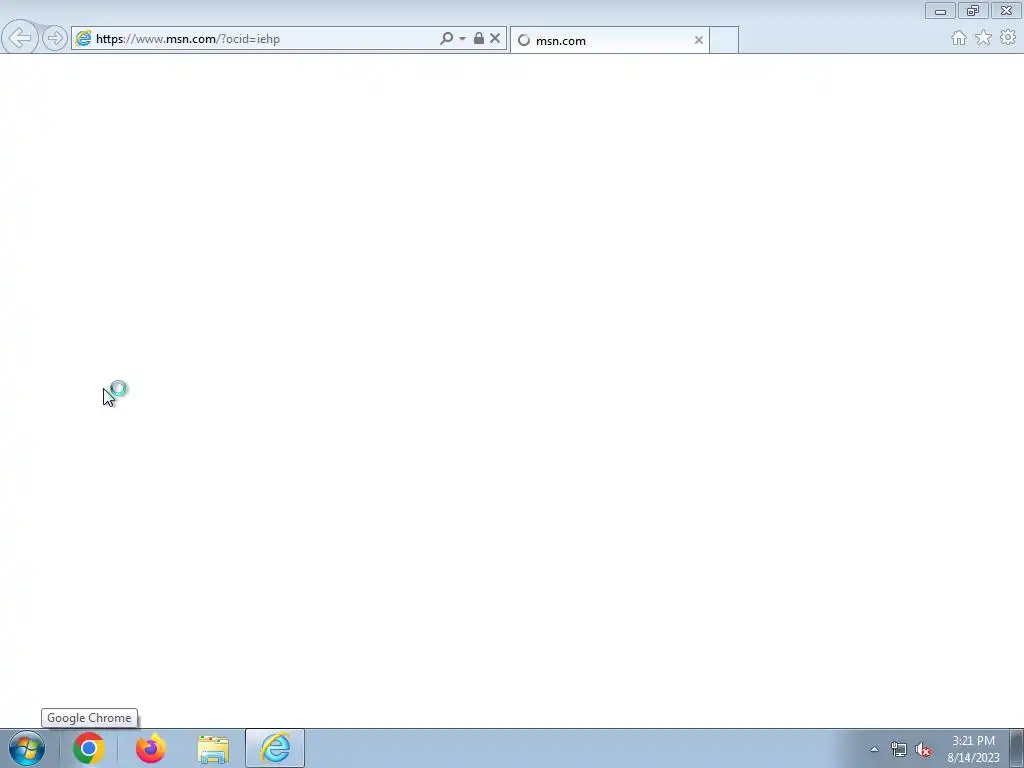This screenshot has height=768, width=1024.
Task: Click the Show desktop strip at taskbar end
Action: point(1017,748)
